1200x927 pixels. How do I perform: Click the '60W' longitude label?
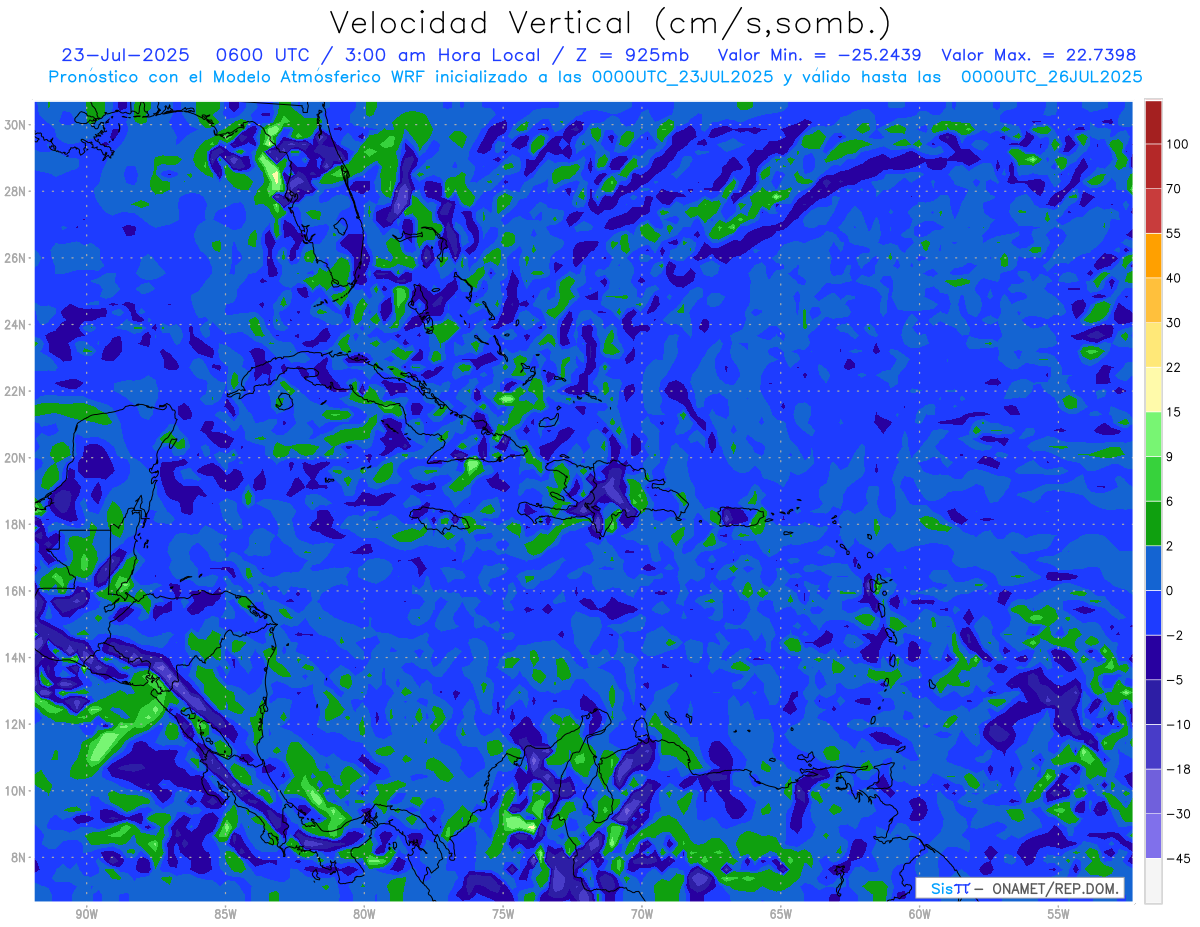pyautogui.click(x=920, y=914)
